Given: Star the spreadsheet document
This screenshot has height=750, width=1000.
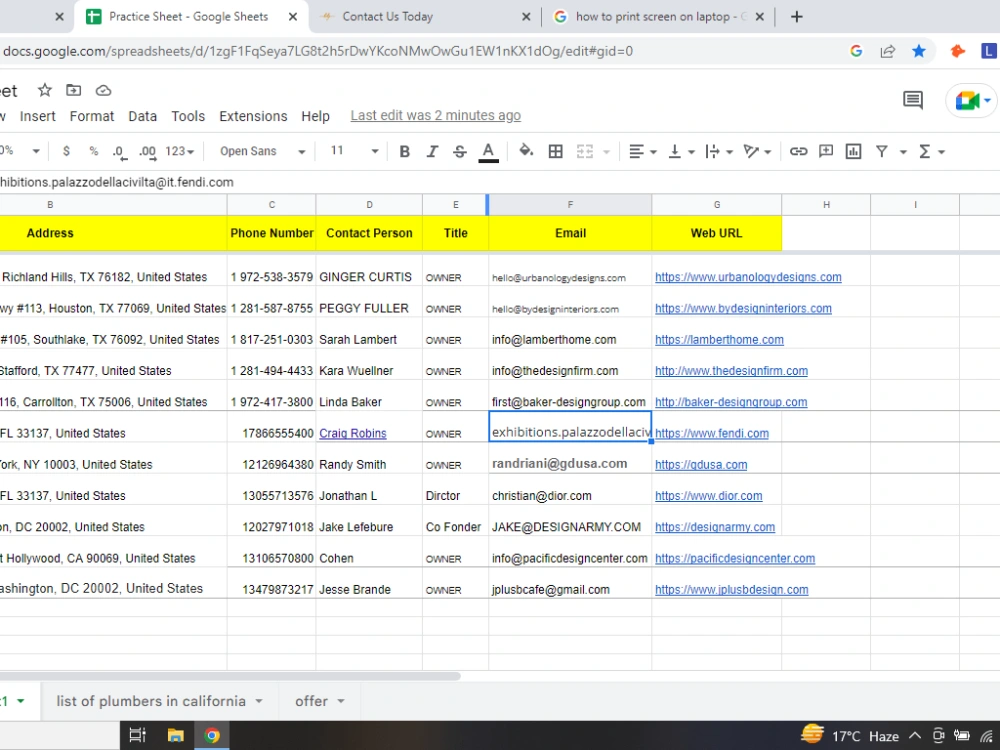Looking at the screenshot, I should [45, 91].
